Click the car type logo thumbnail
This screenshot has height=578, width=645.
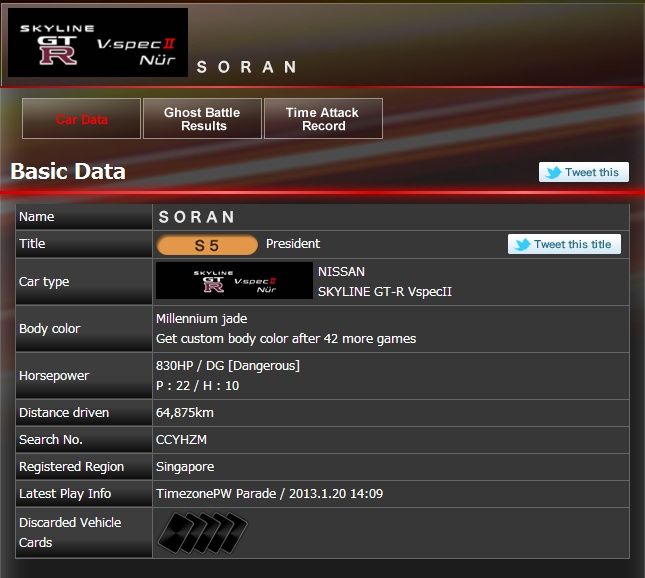234,281
